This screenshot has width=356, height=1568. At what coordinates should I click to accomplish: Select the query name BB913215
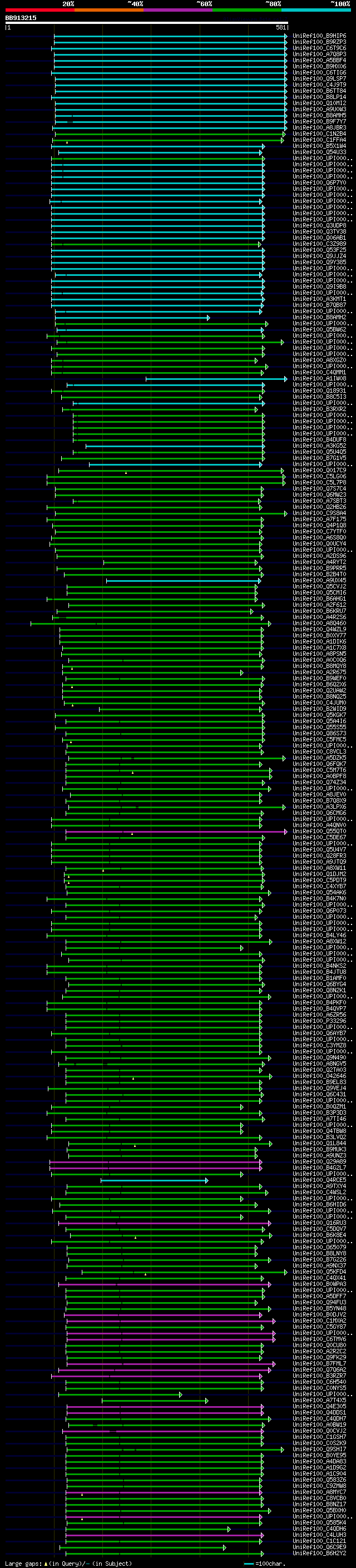(21, 18)
